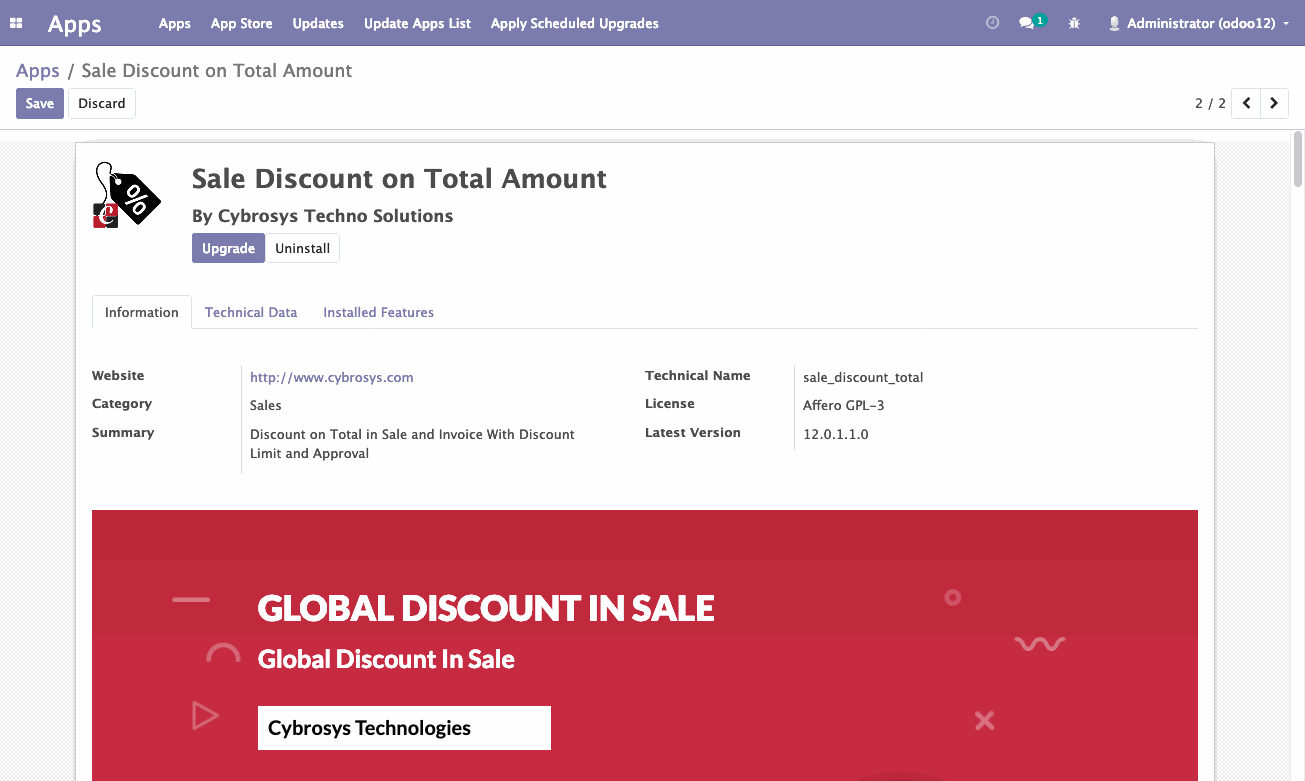Screen dimensions: 1305x781
Task: Open the activities clock icon
Action: point(992,23)
